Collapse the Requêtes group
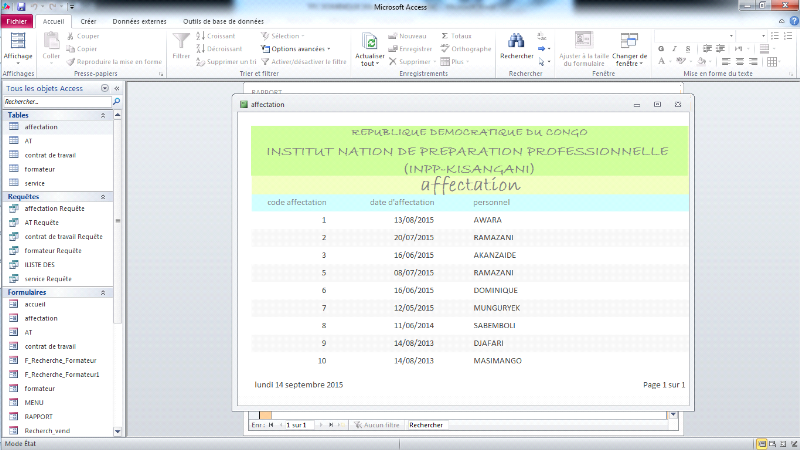 click(x=103, y=196)
